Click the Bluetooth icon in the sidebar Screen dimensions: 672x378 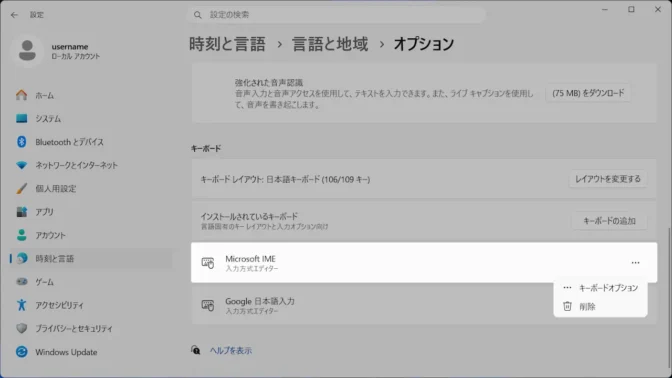[x=21, y=142]
